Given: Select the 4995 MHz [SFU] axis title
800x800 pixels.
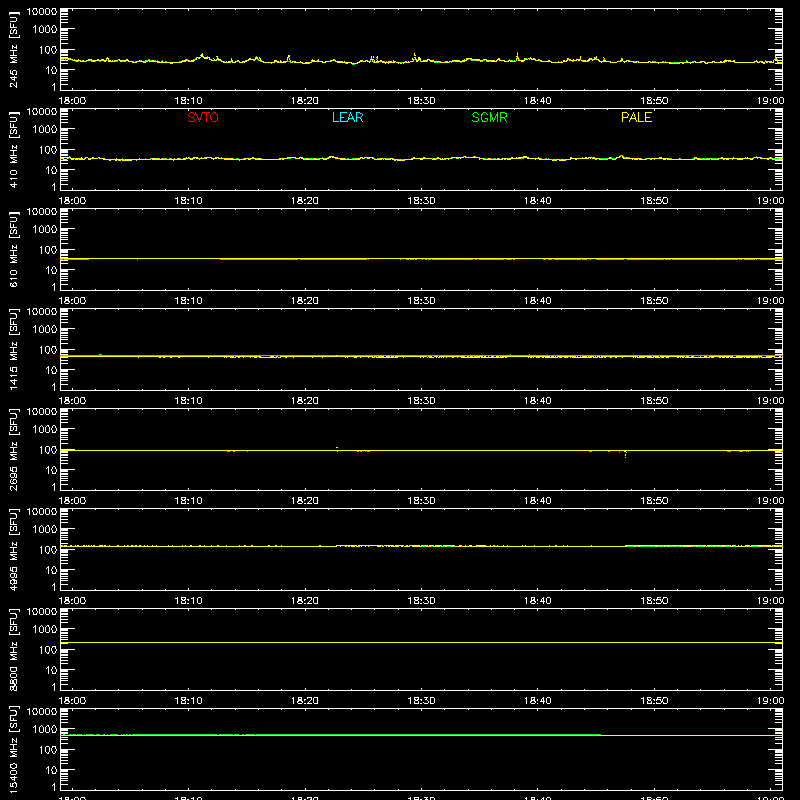Looking at the screenshot, I should pyautogui.click(x=14, y=549).
